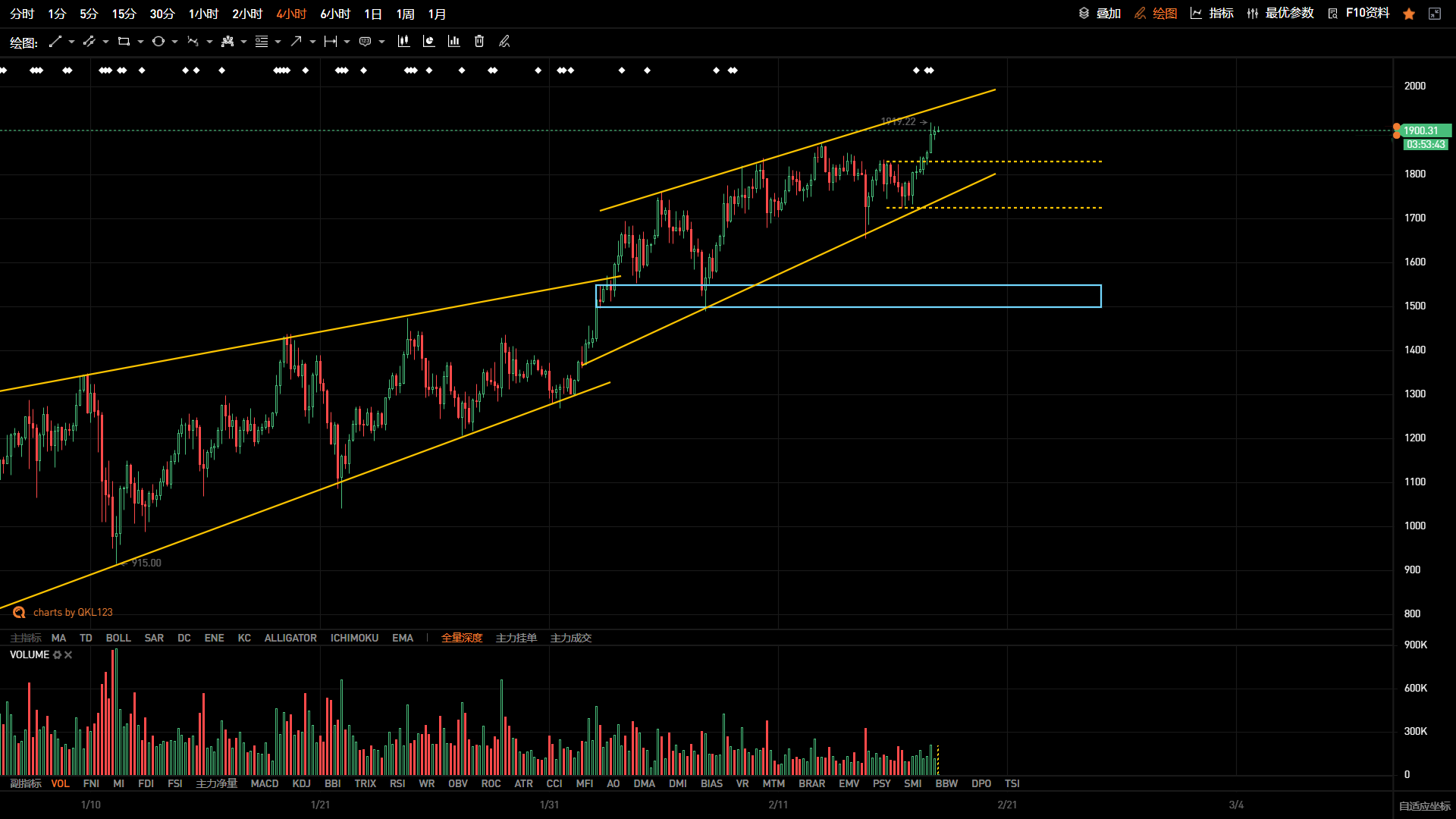Click the candlestick chart style icon
This screenshot has height=819, width=1456.
click(403, 42)
